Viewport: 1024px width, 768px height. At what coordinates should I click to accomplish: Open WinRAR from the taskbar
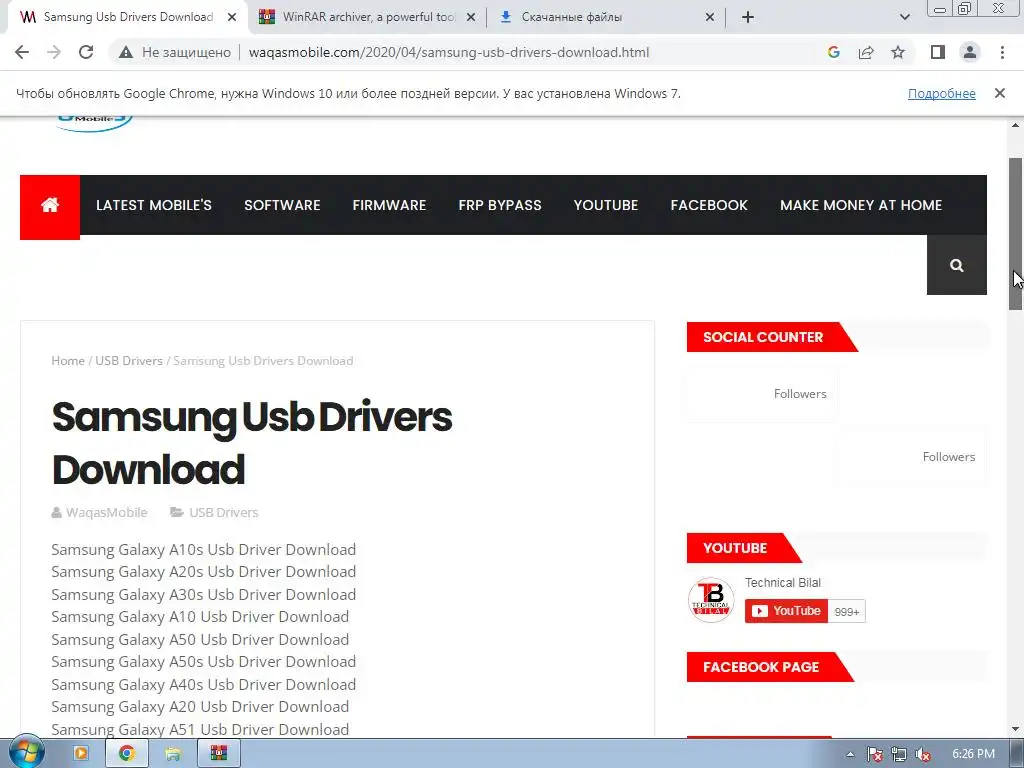(219, 754)
